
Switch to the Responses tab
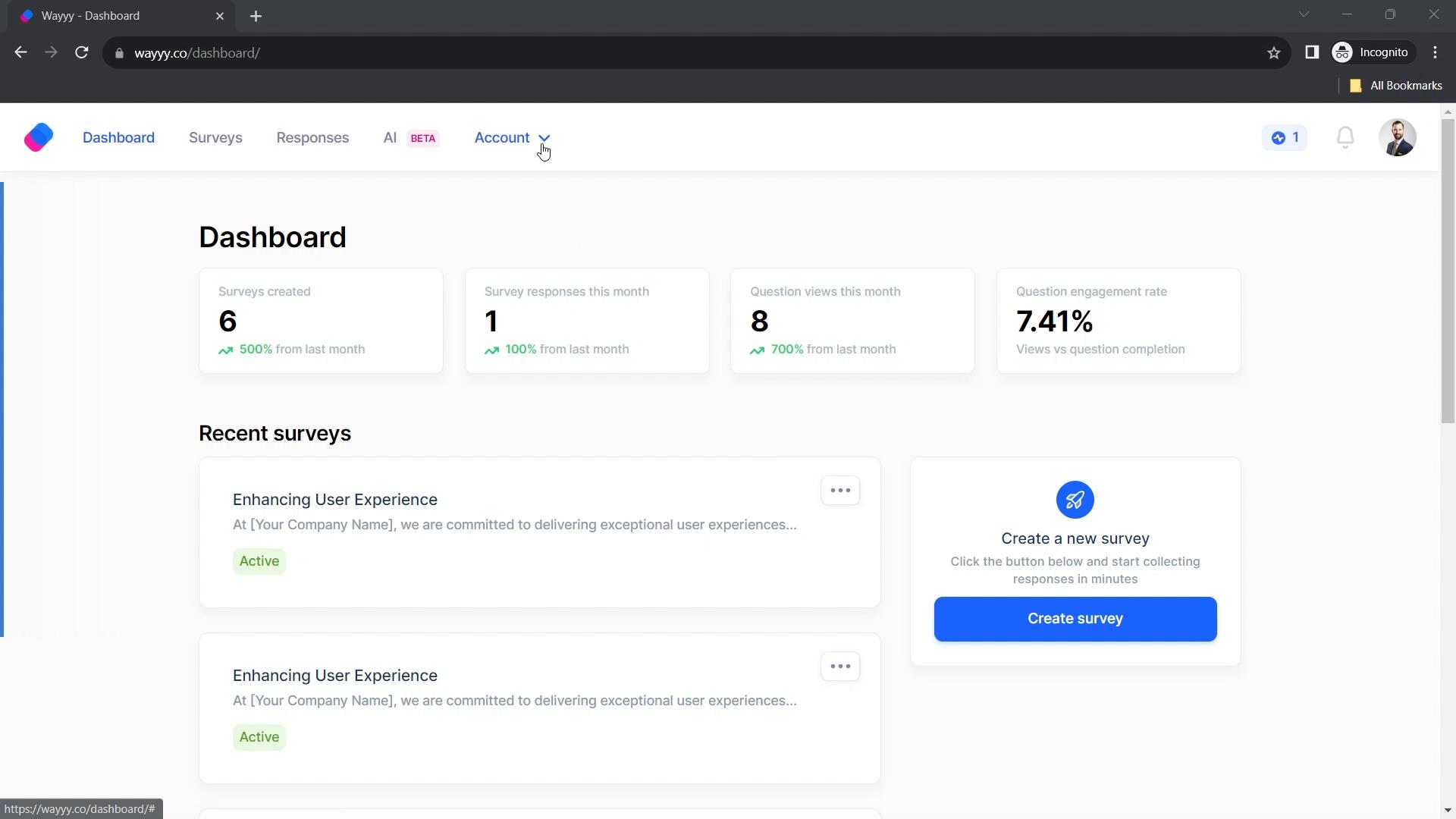click(313, 137)
